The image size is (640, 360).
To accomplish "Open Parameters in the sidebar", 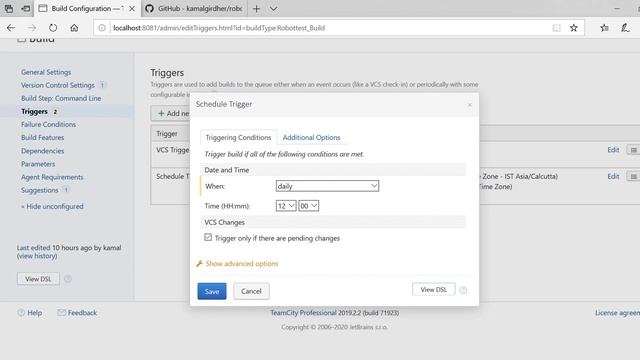I will pos(38,164).
